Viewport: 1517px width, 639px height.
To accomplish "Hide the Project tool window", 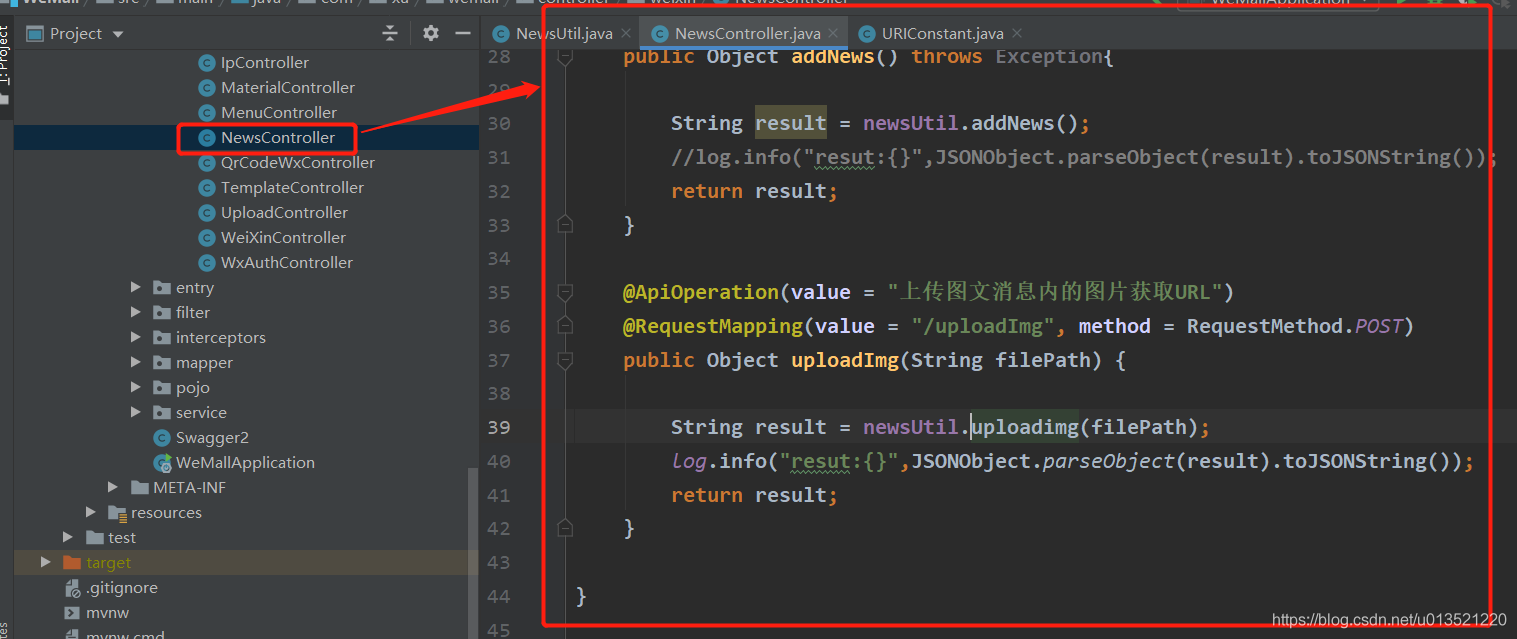I will coord(463,33).
